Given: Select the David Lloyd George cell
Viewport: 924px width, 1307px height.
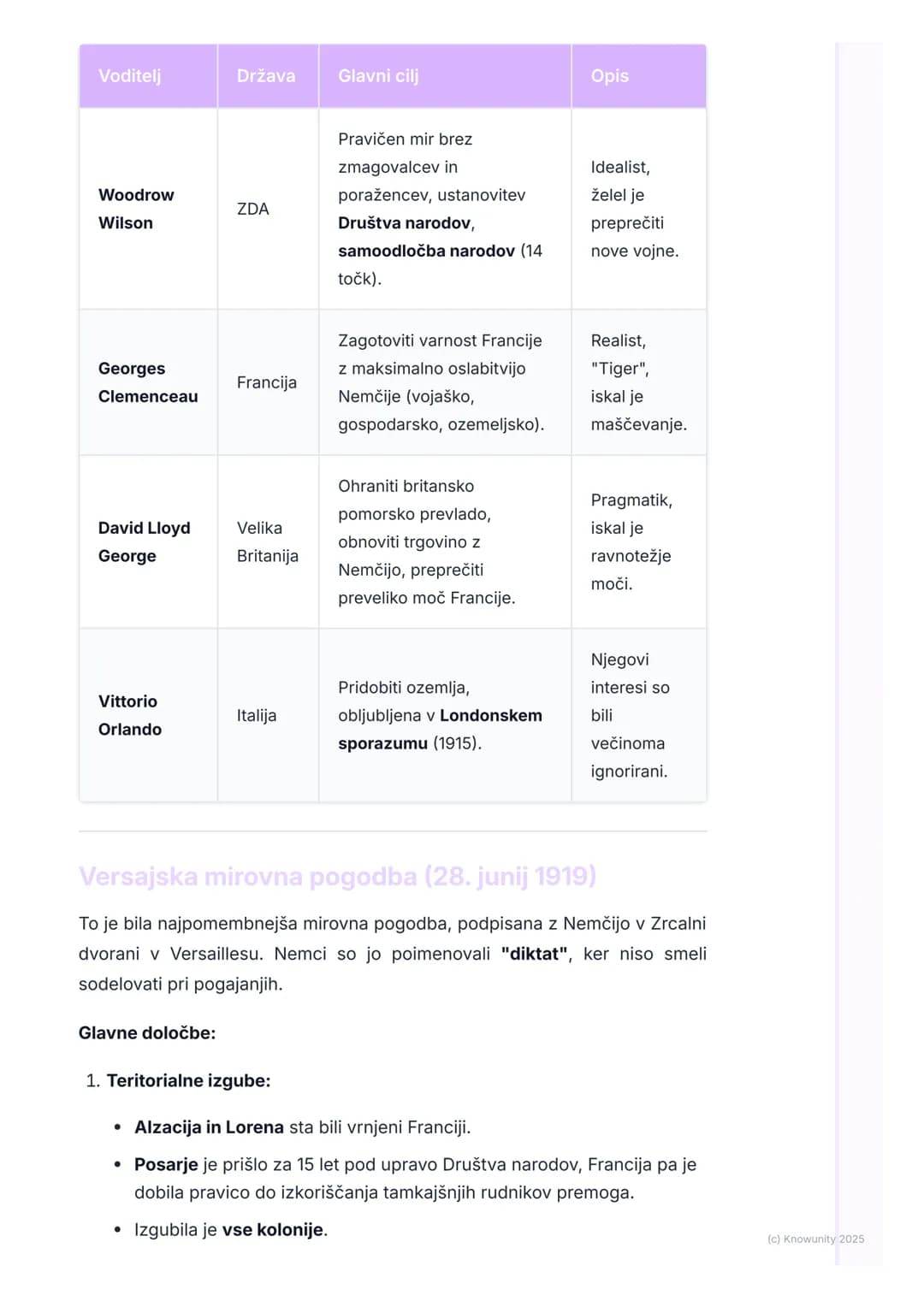Looking at the screenshot, I should [x=148, y=541].
